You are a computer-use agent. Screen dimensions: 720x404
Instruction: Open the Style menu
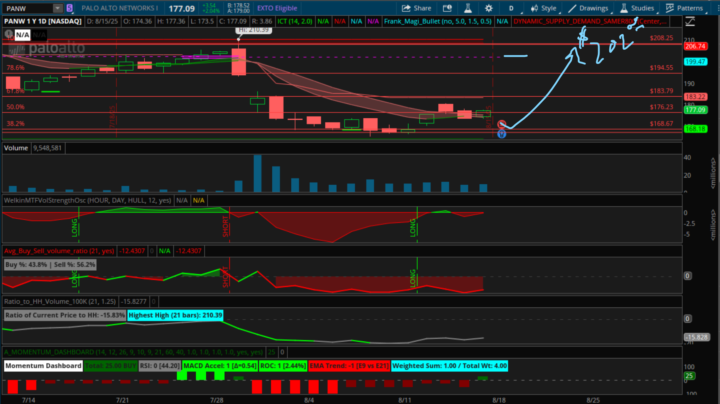tap(544, 8)
